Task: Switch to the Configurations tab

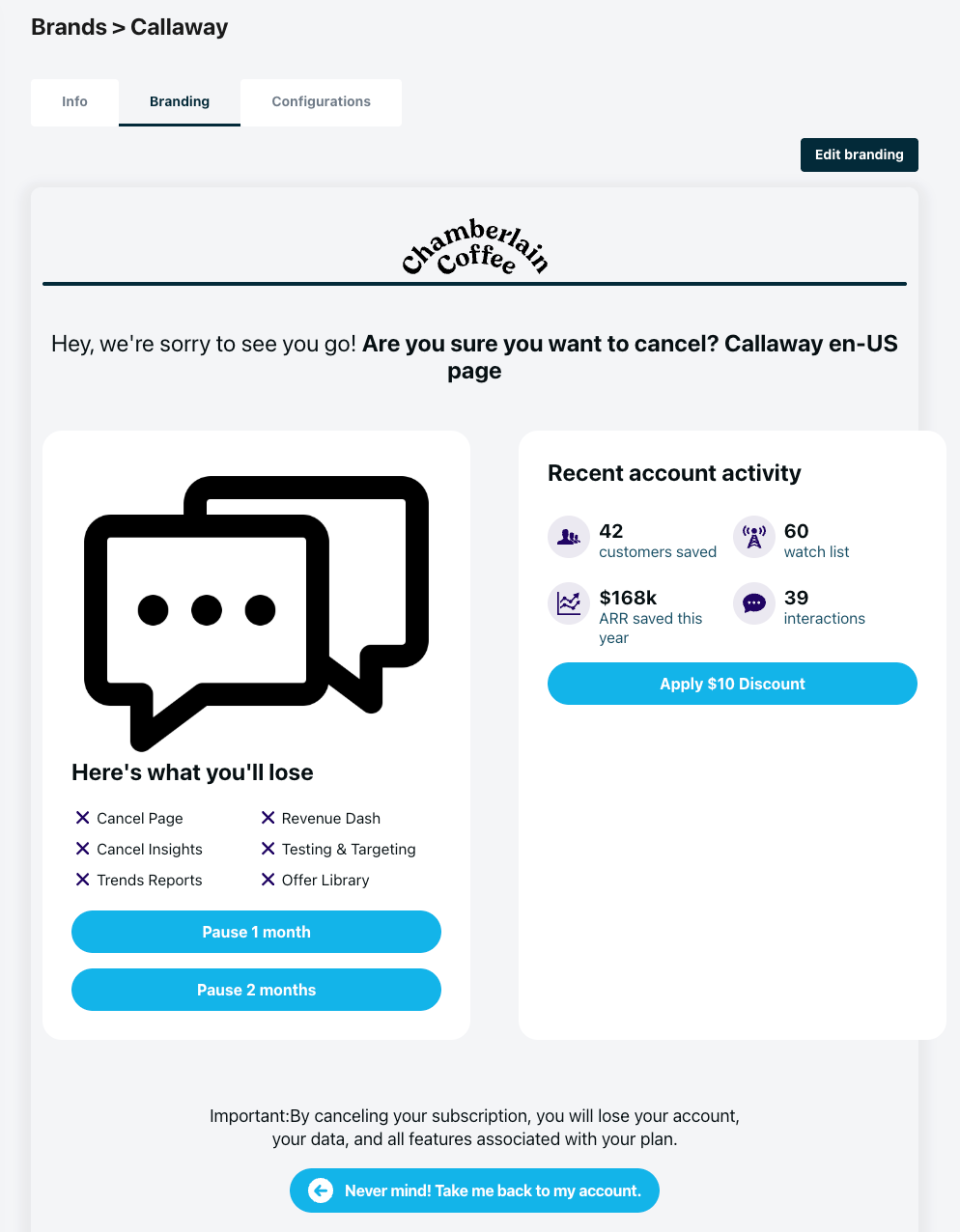Action: point(321,101)
